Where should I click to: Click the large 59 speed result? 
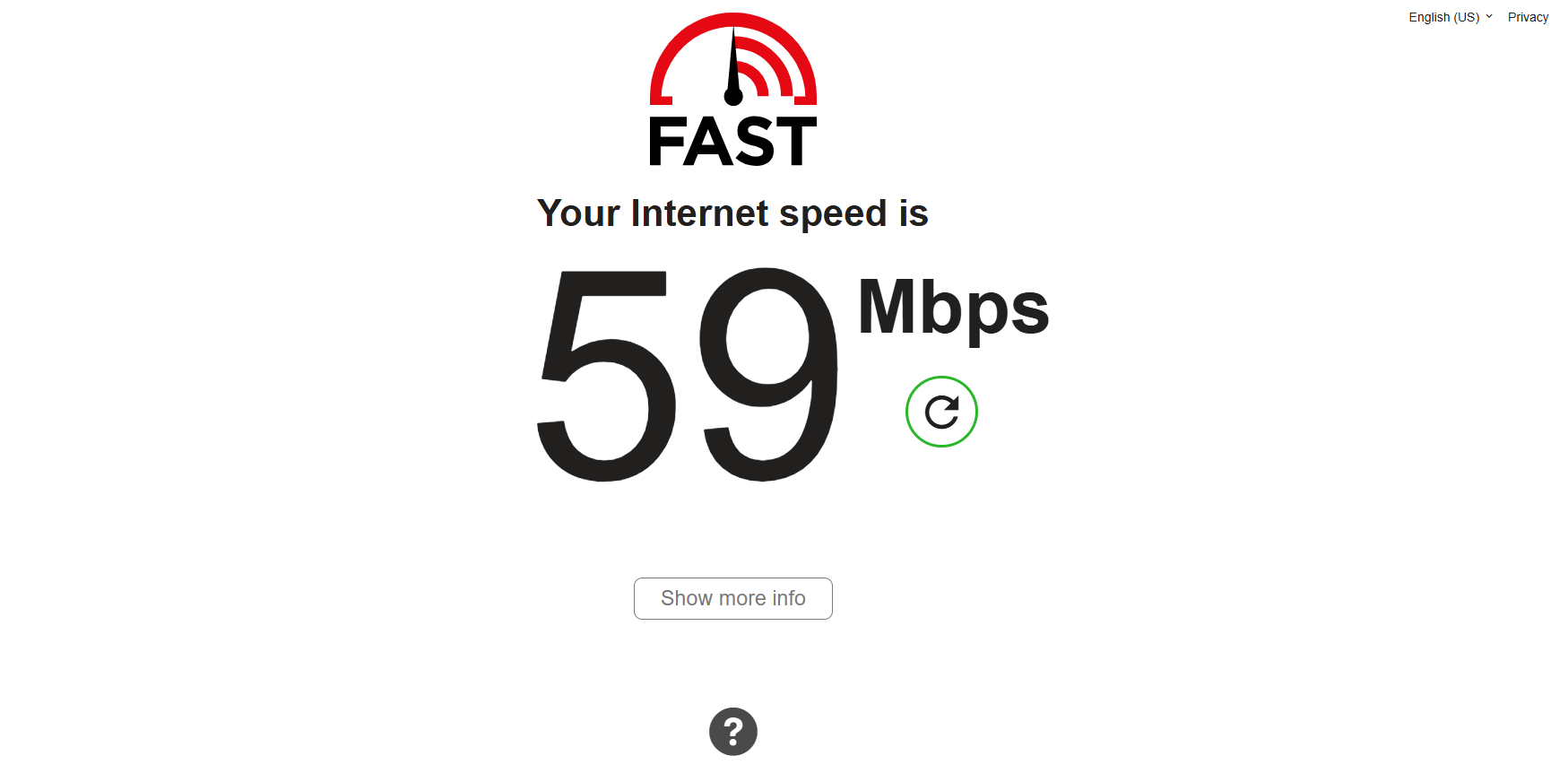pyautogui.click(x=688, y=375)
